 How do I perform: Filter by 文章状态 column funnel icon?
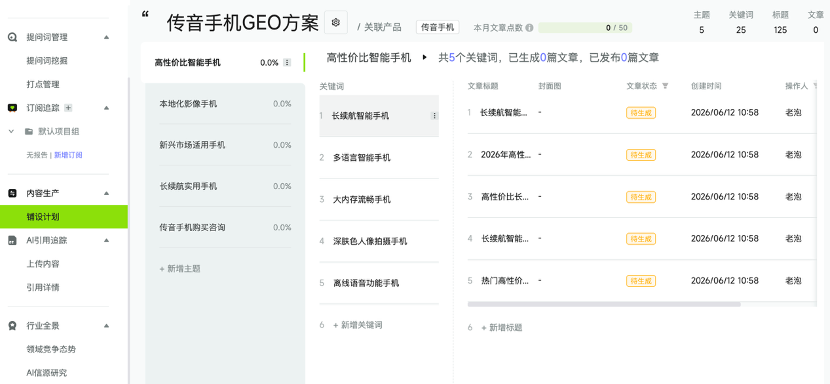(x=665, y=86)
